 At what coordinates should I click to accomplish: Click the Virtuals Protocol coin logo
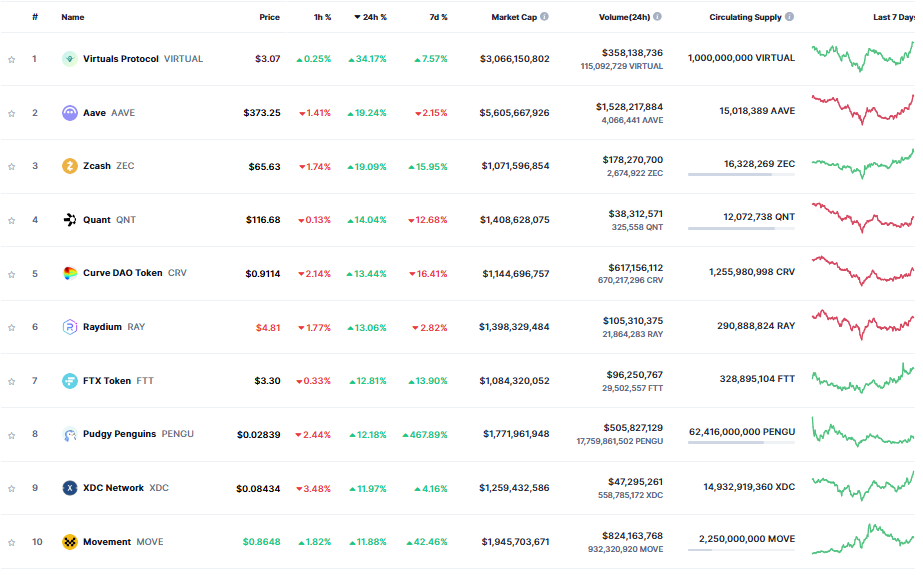tap(69, 59)
